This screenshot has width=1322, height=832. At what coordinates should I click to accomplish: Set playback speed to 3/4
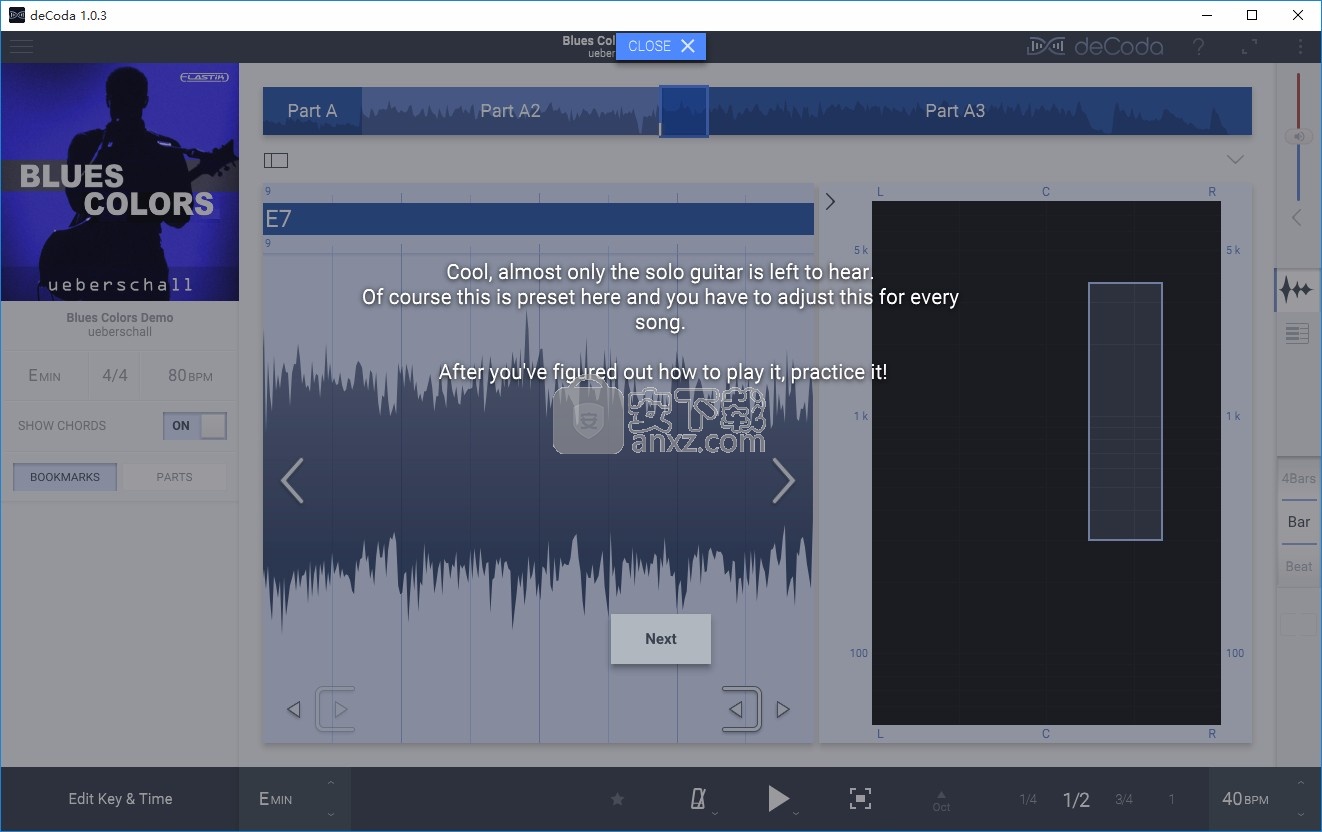tap(1124, 799)
